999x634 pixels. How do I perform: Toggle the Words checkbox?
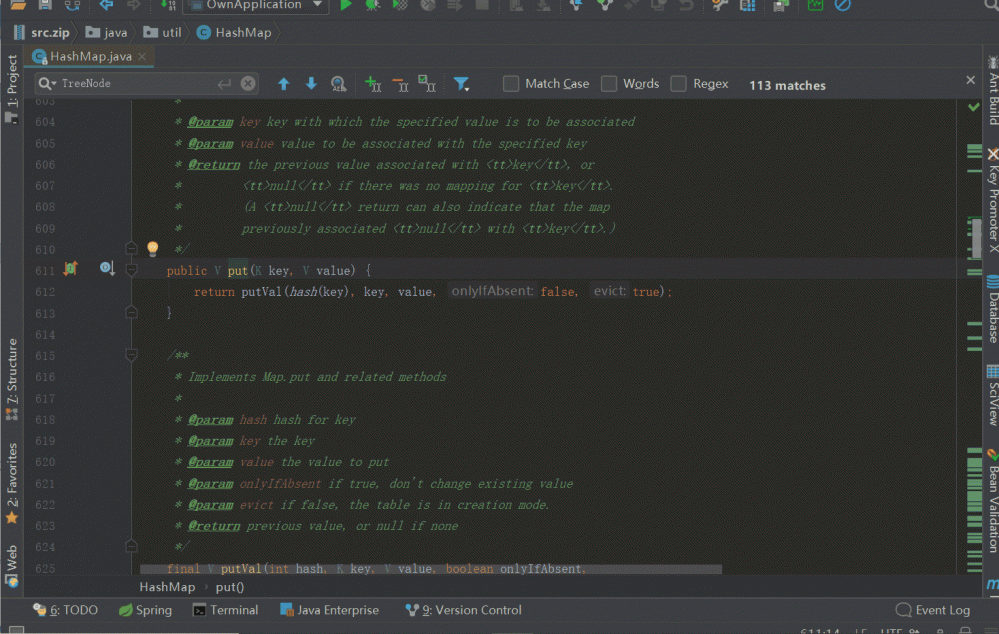pyautogui.click(x=609, y=84)
